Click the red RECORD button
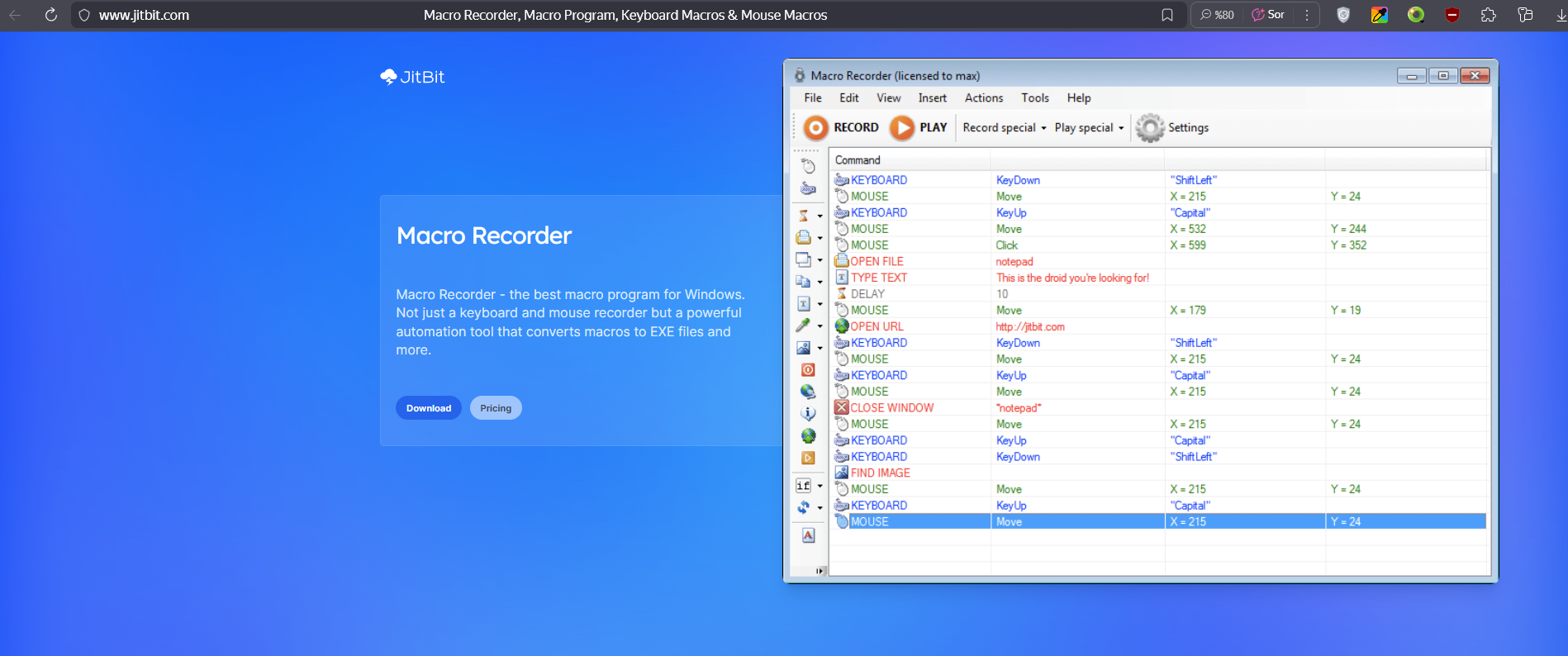The image size is (1568, 656). (841, 127)
